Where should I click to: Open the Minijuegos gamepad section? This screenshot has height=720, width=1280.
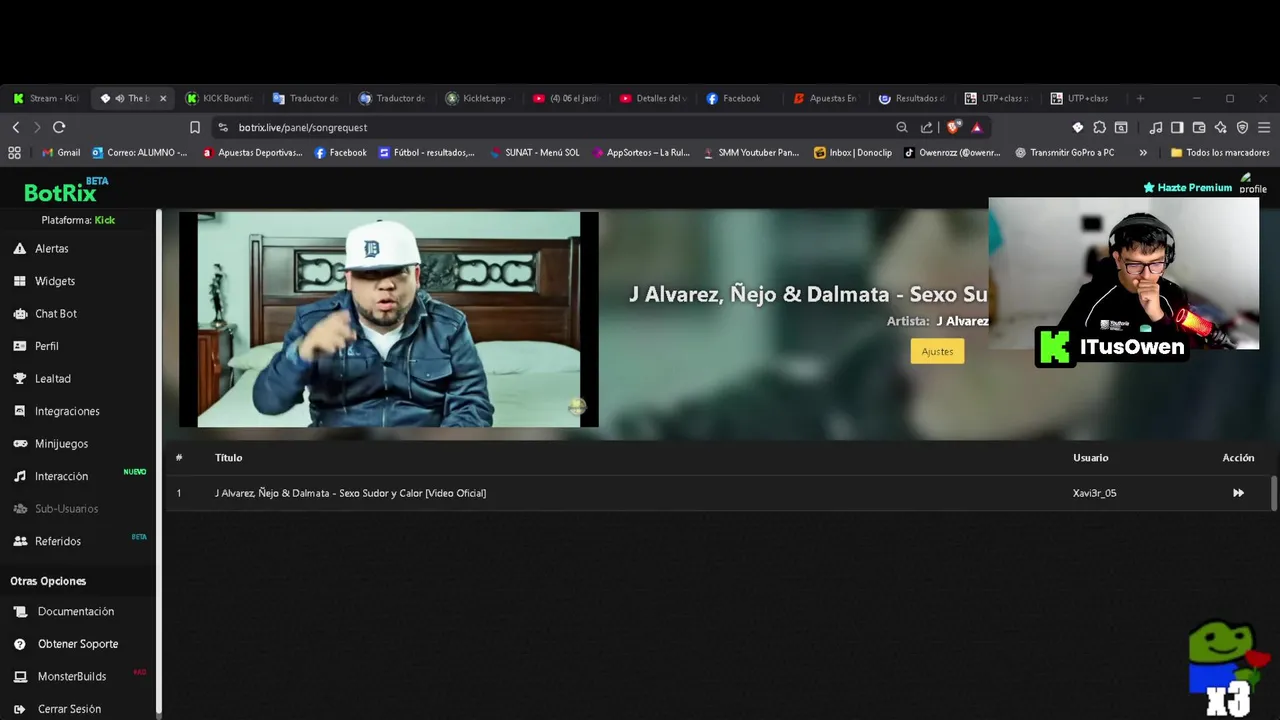click(61, 443)
